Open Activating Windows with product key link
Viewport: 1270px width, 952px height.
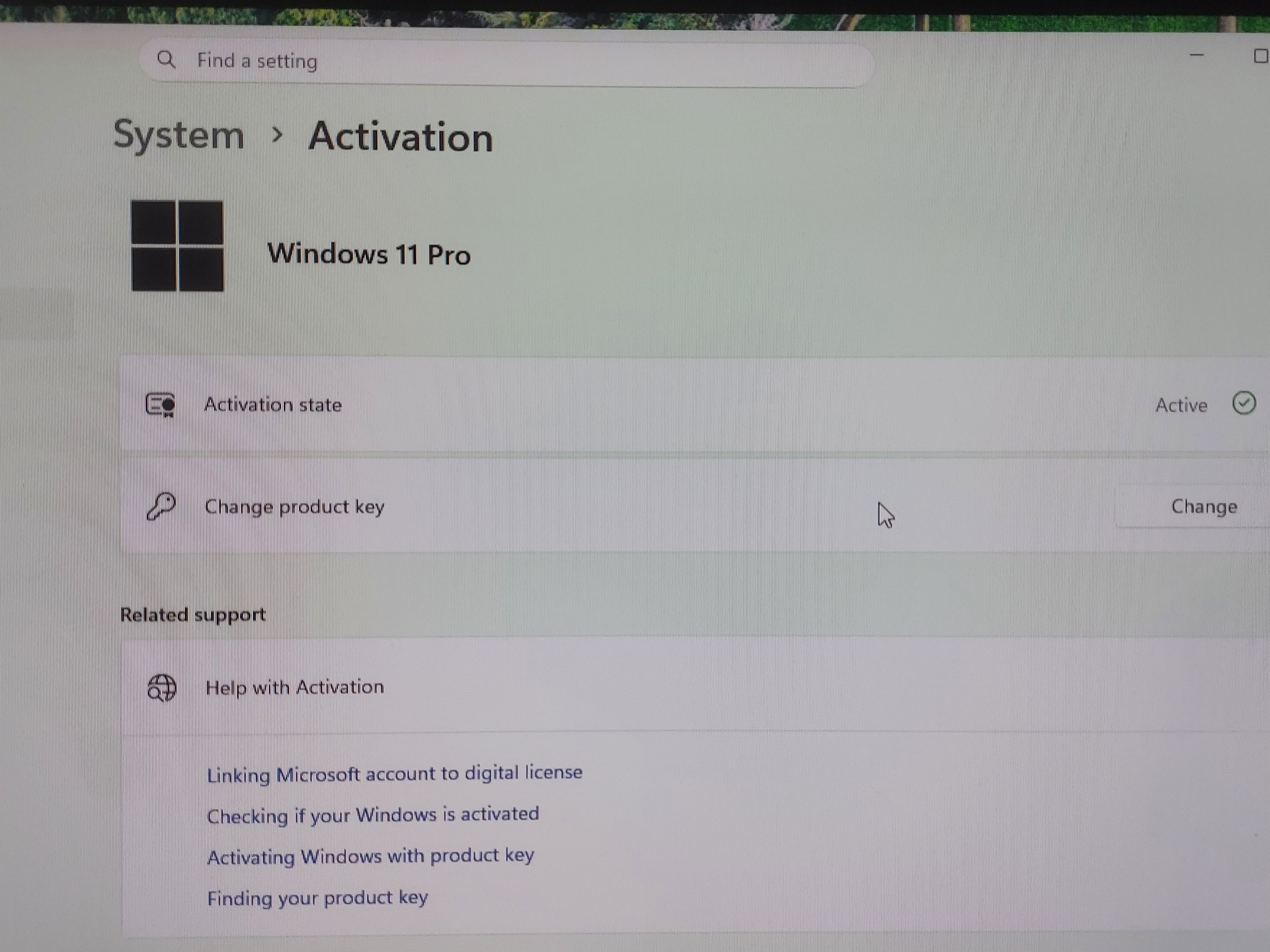pos(370,857)
